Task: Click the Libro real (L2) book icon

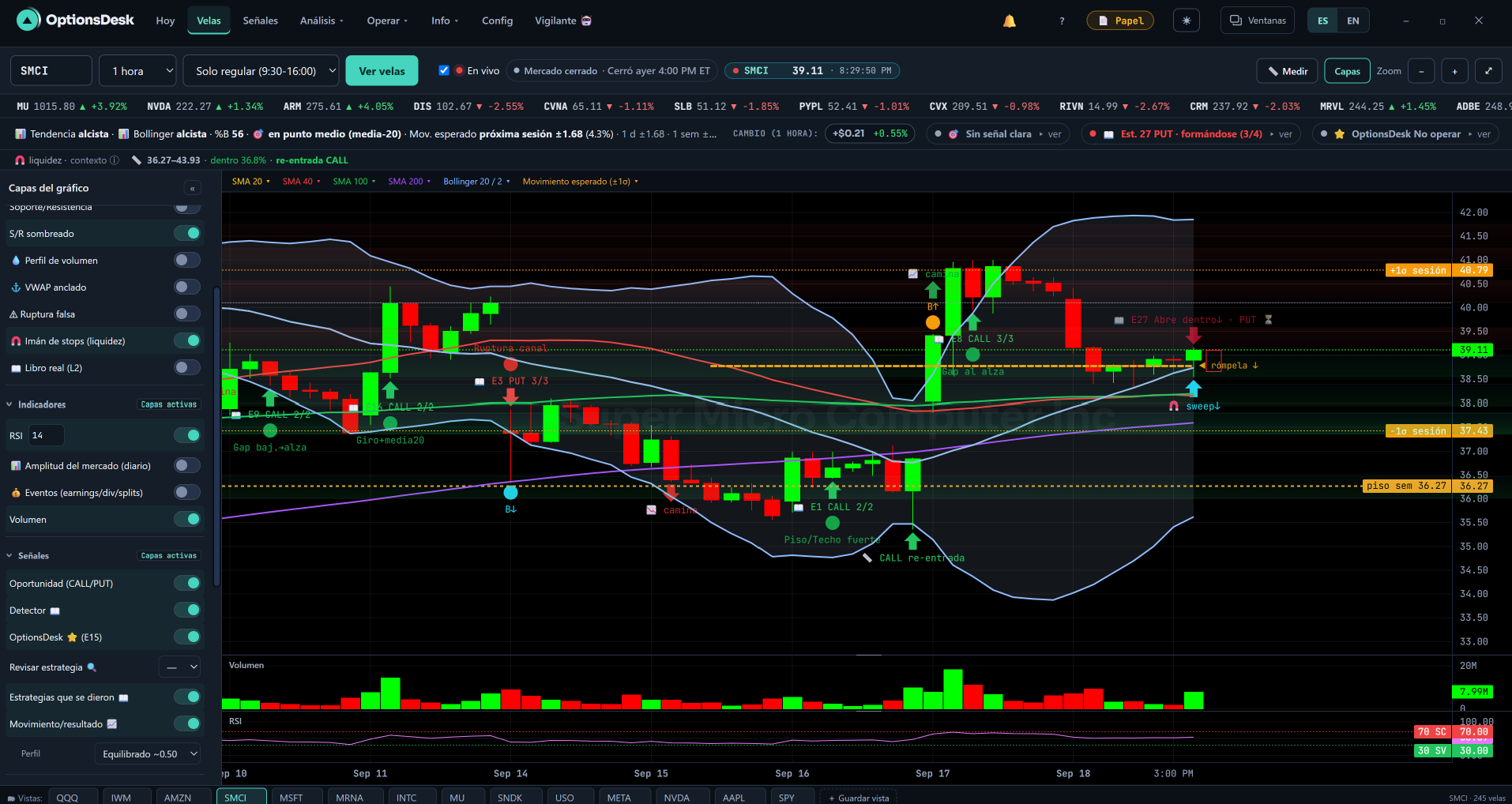Action: [16, 368]
